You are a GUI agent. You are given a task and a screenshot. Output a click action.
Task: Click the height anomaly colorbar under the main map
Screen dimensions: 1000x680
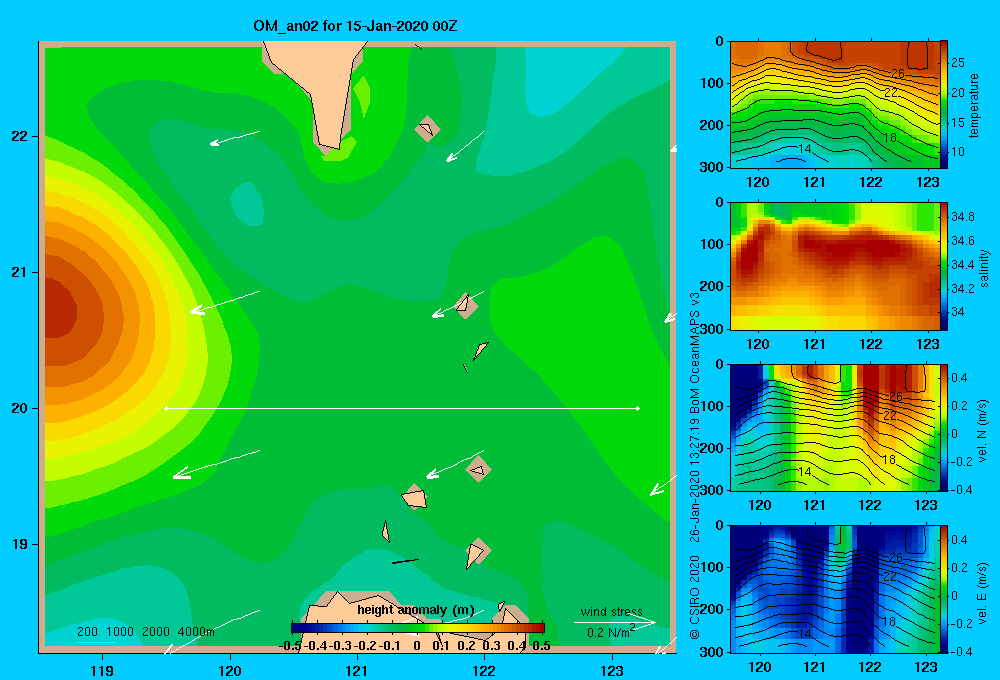pyautogui.click(x=418, y=628)
